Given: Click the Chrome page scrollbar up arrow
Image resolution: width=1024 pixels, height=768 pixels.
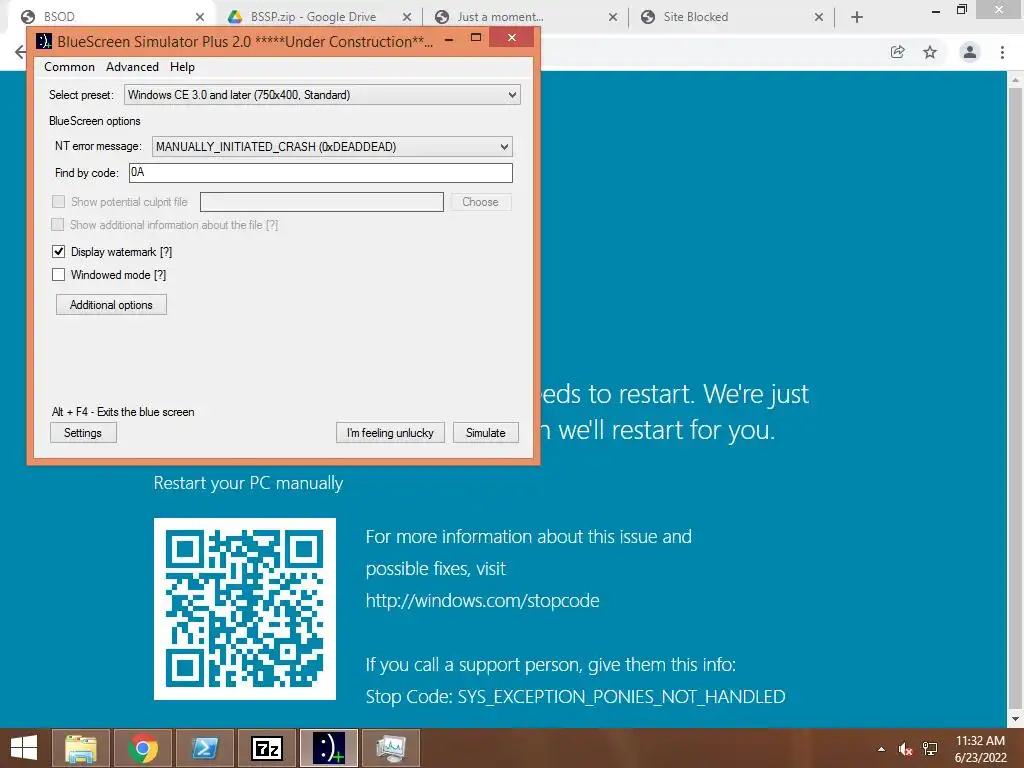Looking at the screenshot, I should [x=1014, y=80].
